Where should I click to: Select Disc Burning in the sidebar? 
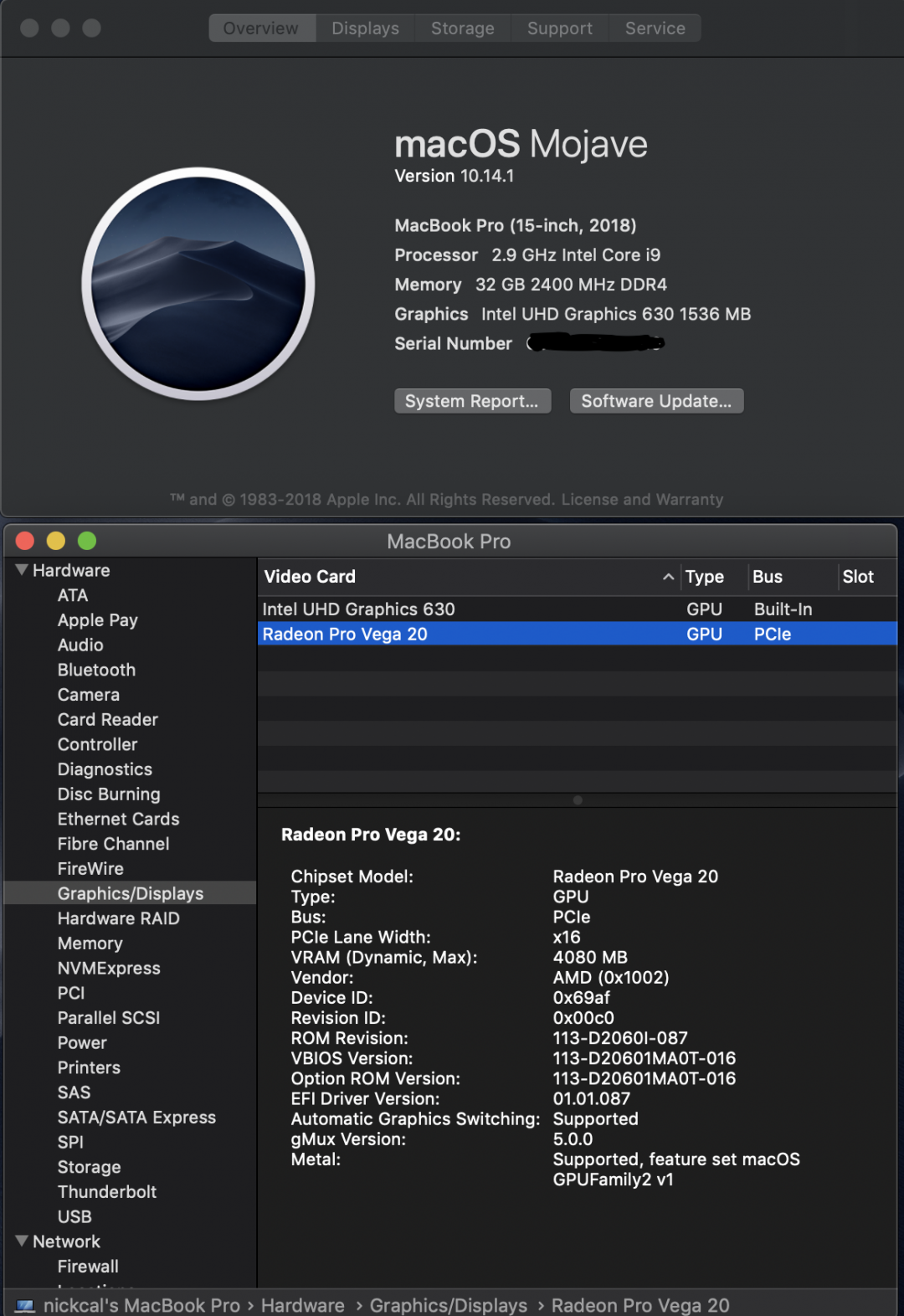point(109,794)
